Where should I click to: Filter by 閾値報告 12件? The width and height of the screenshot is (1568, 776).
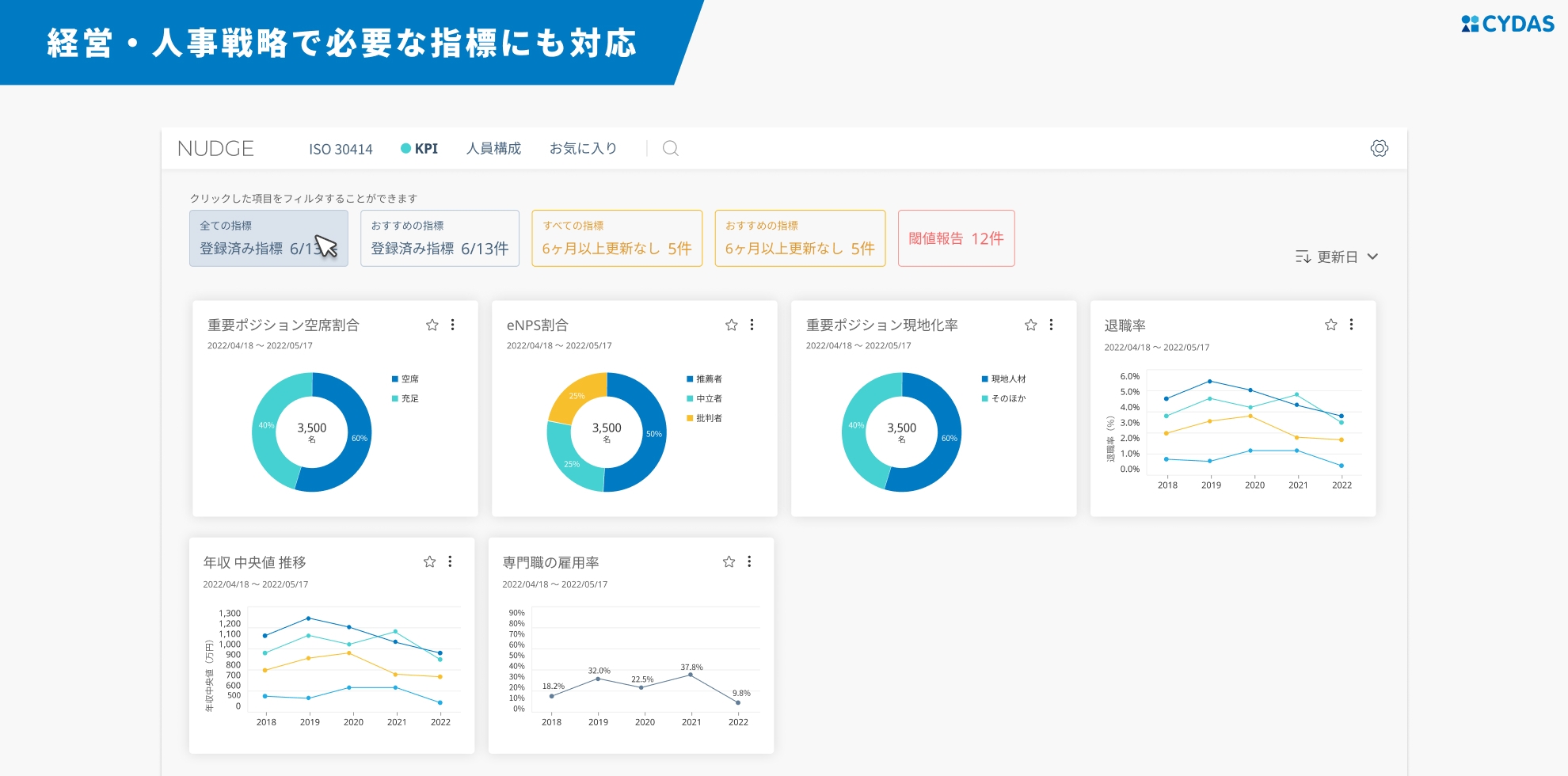[x=956, y=238]
